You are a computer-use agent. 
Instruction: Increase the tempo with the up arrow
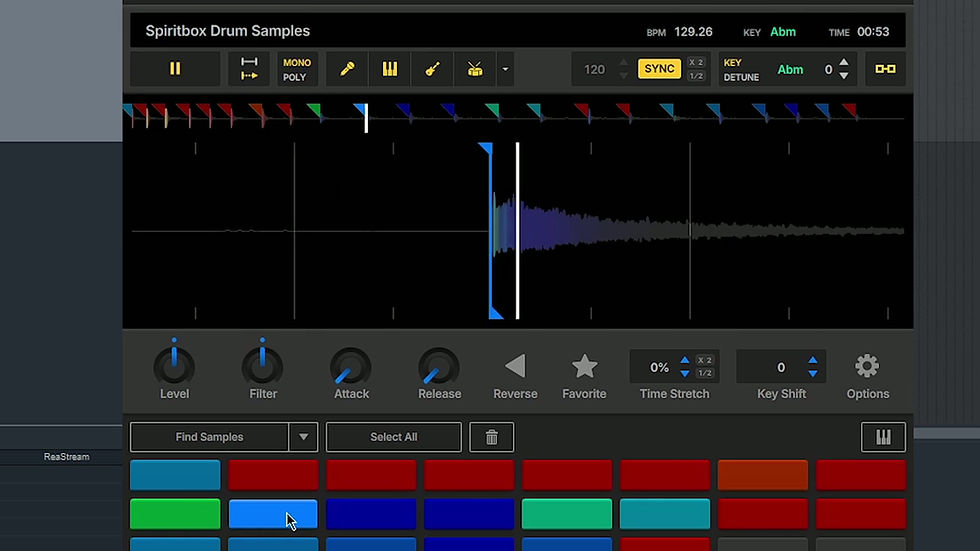click(624, 62)
